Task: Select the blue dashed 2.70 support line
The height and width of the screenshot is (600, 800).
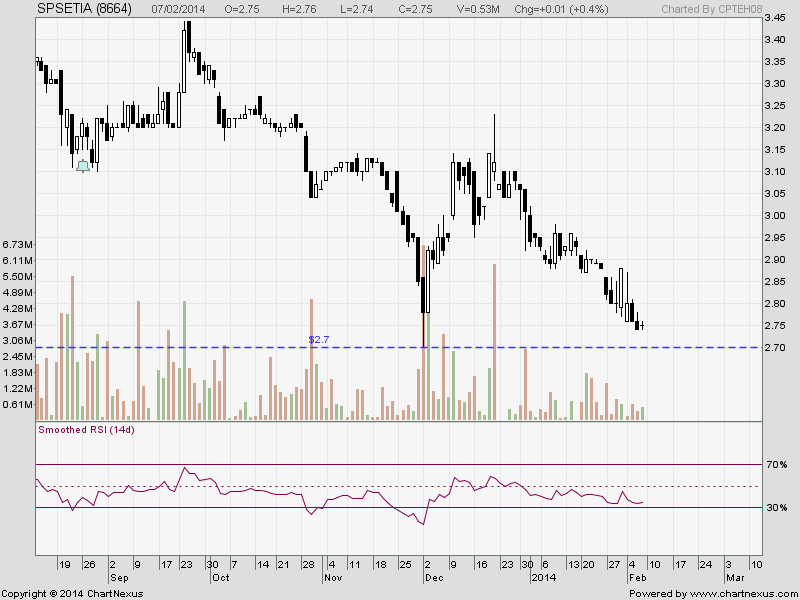Action: point(399,347)
